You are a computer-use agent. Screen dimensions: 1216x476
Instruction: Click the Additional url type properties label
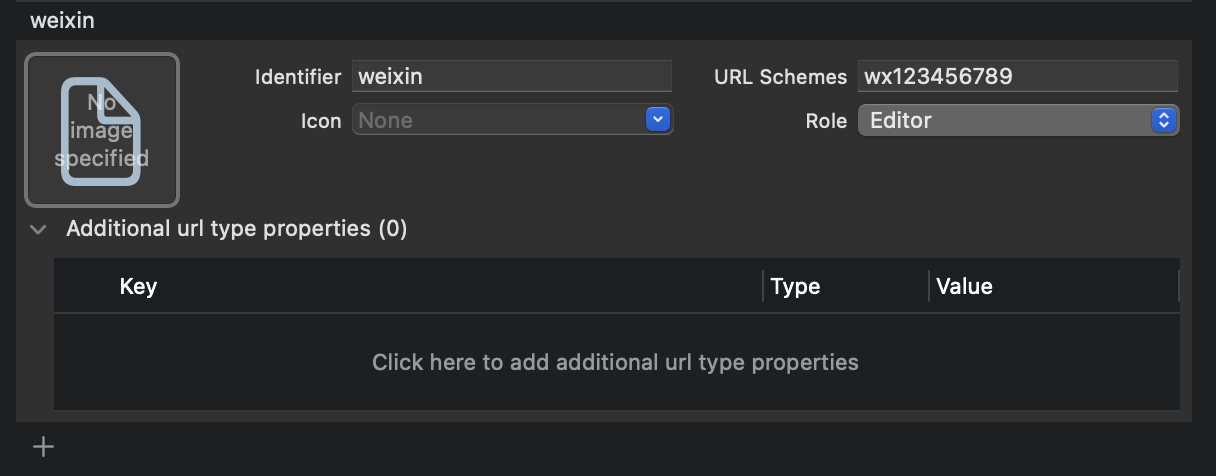[236, 229]
